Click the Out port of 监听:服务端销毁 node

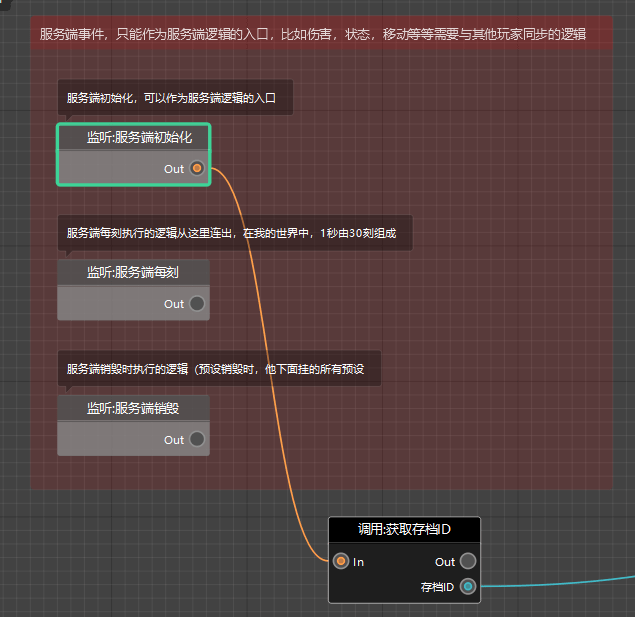(197, 439)
